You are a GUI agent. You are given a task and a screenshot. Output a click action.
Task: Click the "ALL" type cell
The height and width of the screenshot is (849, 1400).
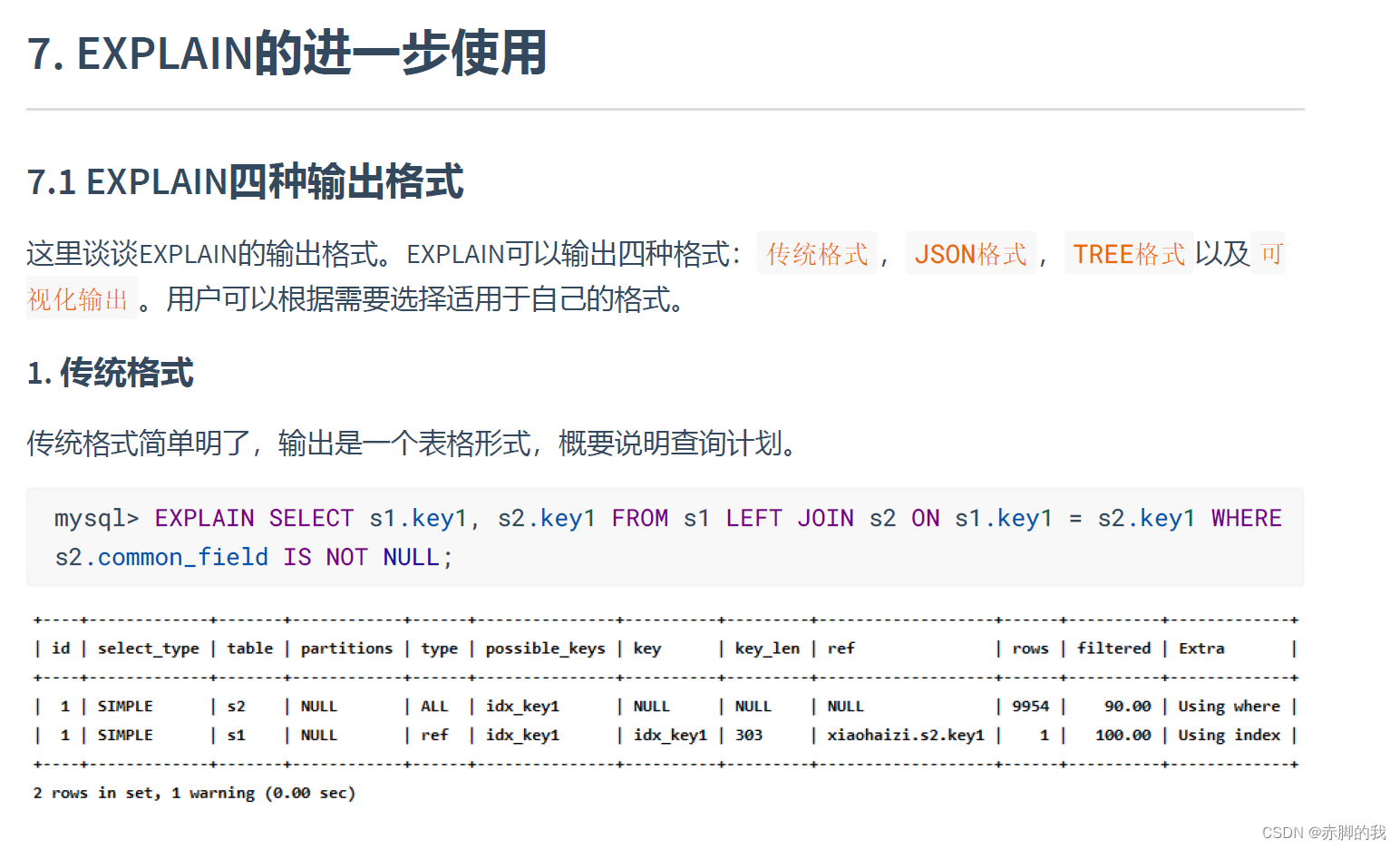(434, 707)
